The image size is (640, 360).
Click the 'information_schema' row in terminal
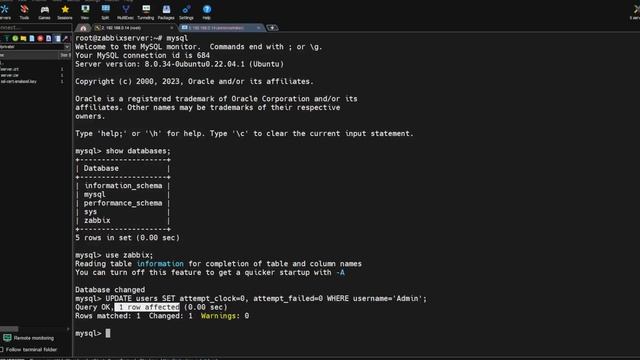(x=123, y=186)
